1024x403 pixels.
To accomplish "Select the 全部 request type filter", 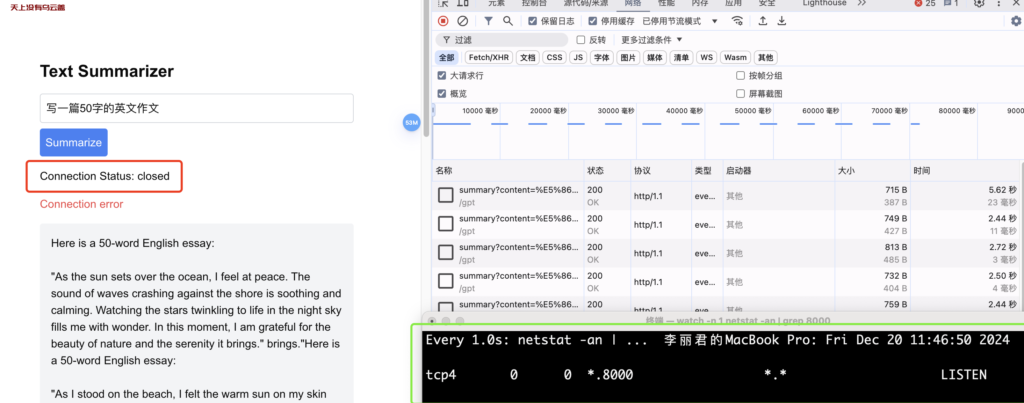I will point(447,57).
